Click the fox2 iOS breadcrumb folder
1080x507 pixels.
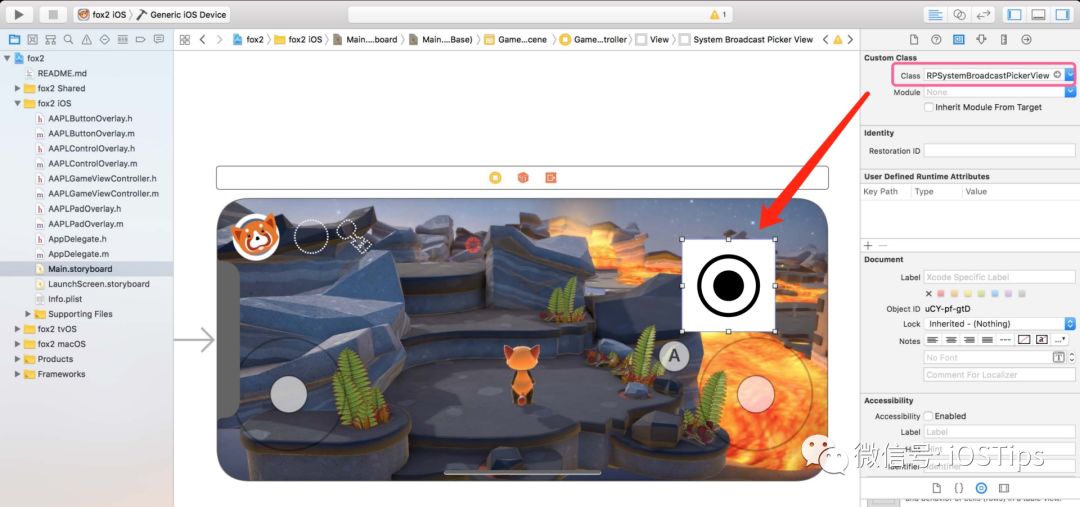(x=298, y=40)
